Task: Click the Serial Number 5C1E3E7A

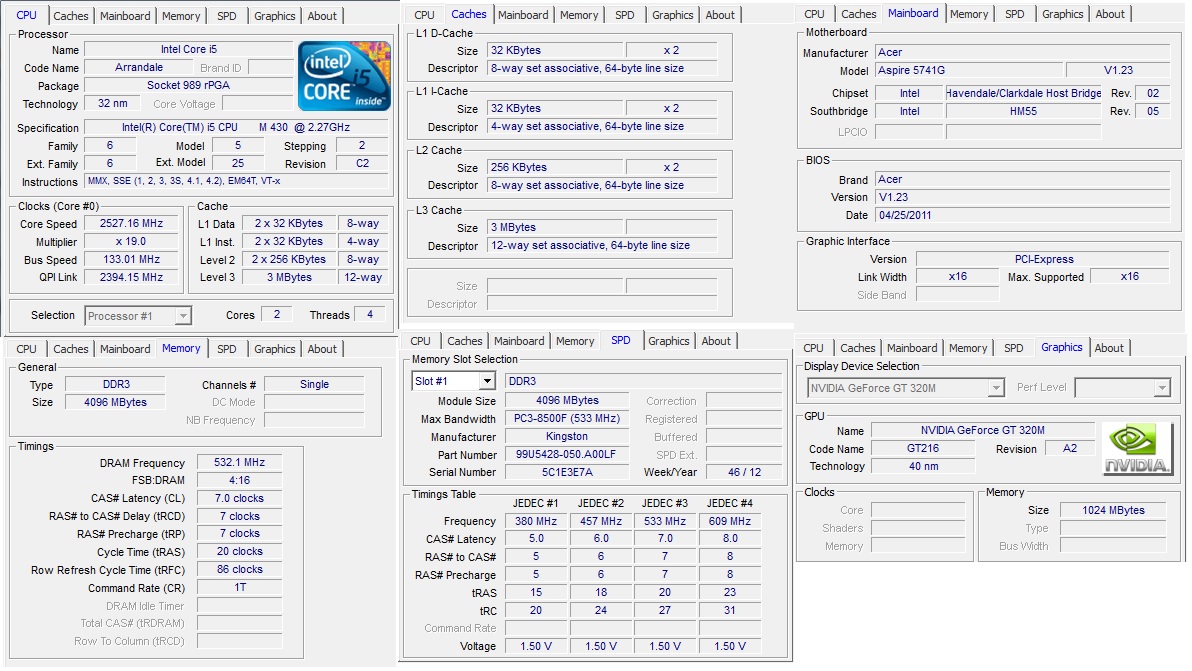Action: (567, 473)
